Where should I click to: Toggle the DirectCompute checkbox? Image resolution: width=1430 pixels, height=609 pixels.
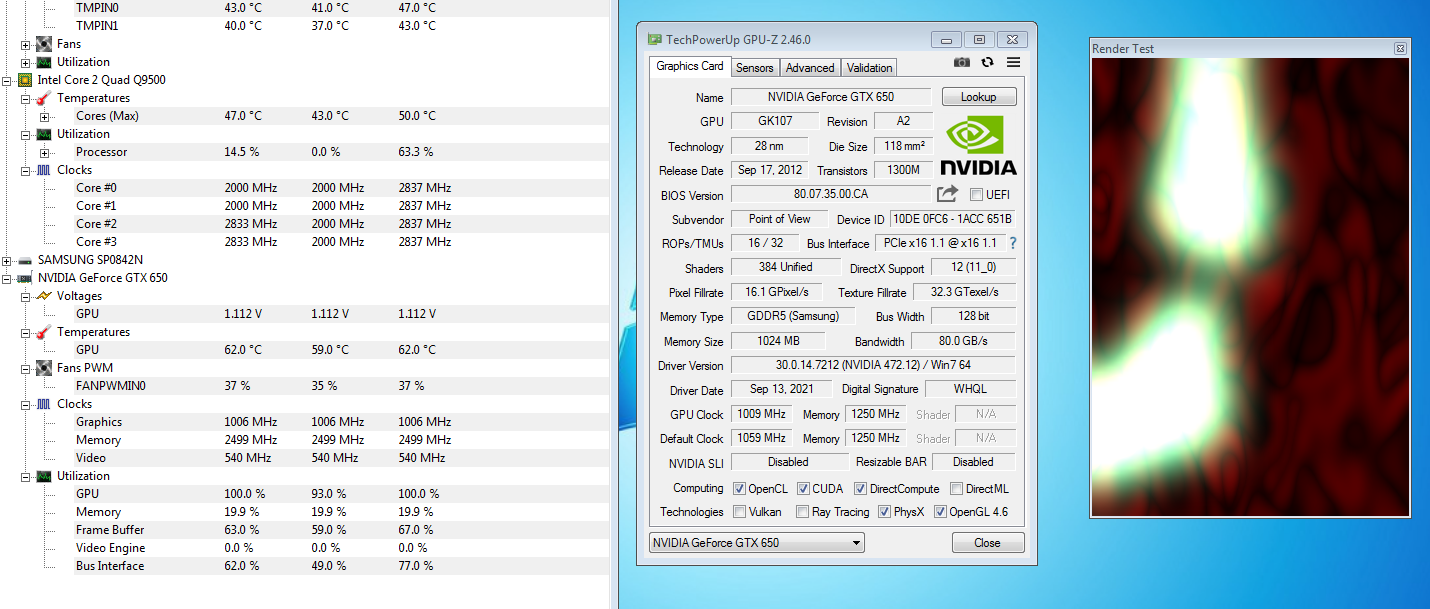click(x=860, y=489)
